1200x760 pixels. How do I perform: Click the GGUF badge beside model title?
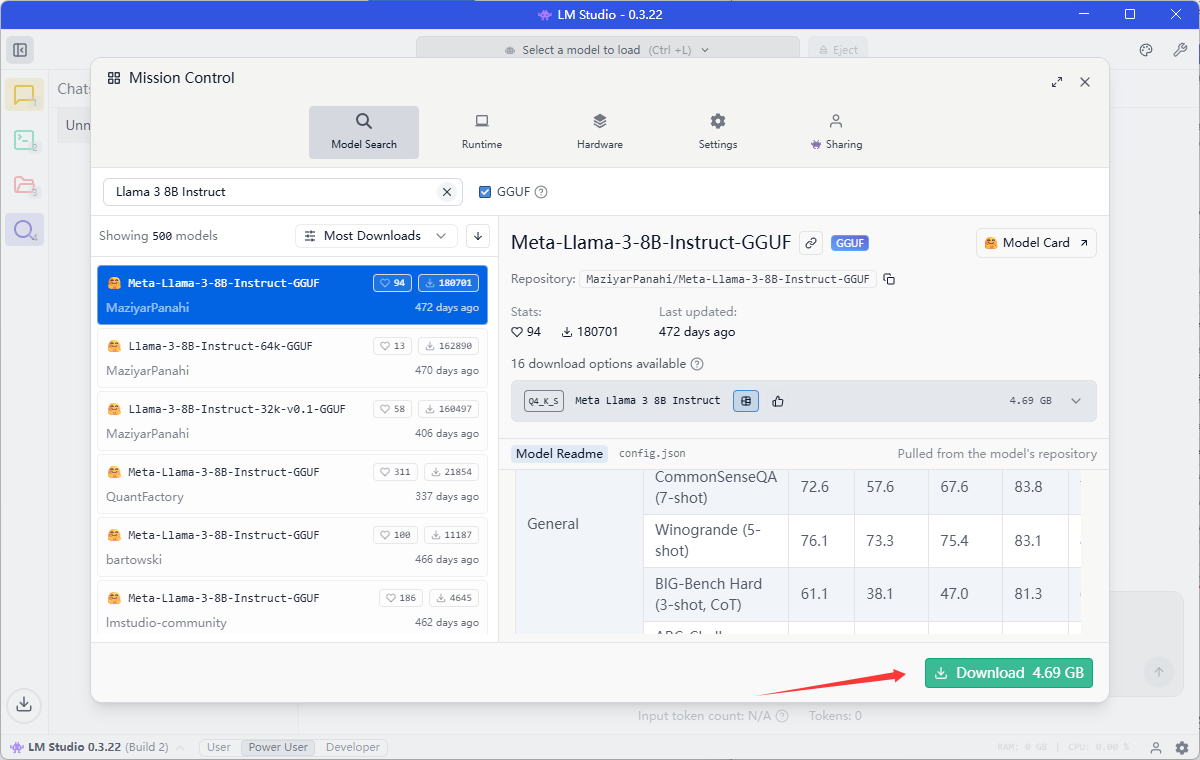tap(850, 243)
